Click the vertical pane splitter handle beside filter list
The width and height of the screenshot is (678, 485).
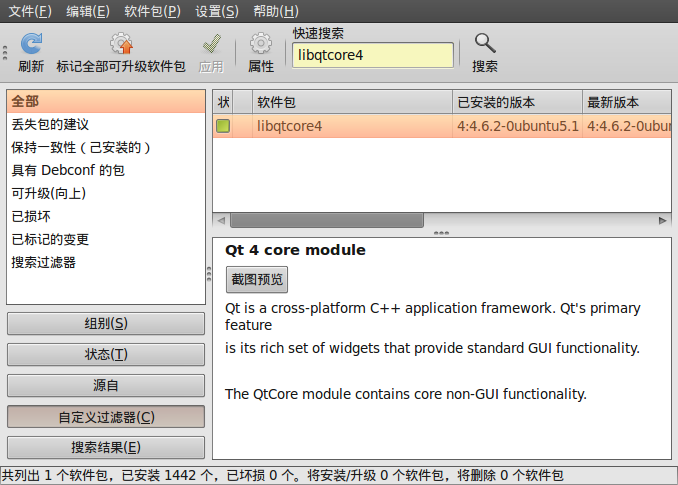pyautogui.click(x=209, y=274)
